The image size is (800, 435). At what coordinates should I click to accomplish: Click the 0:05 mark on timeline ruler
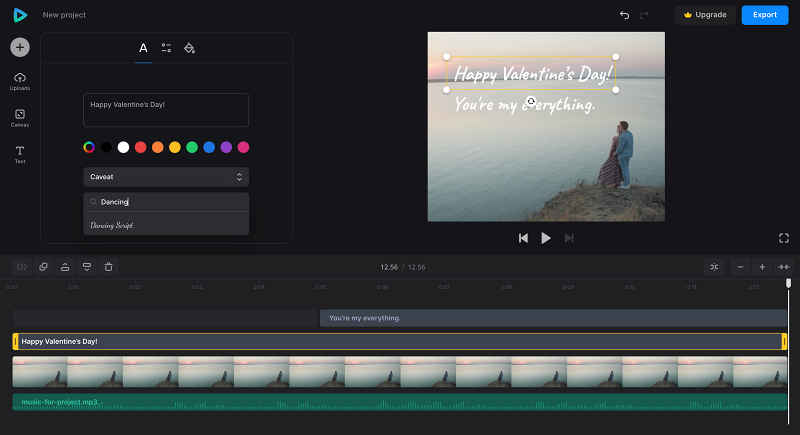[320, 287]
